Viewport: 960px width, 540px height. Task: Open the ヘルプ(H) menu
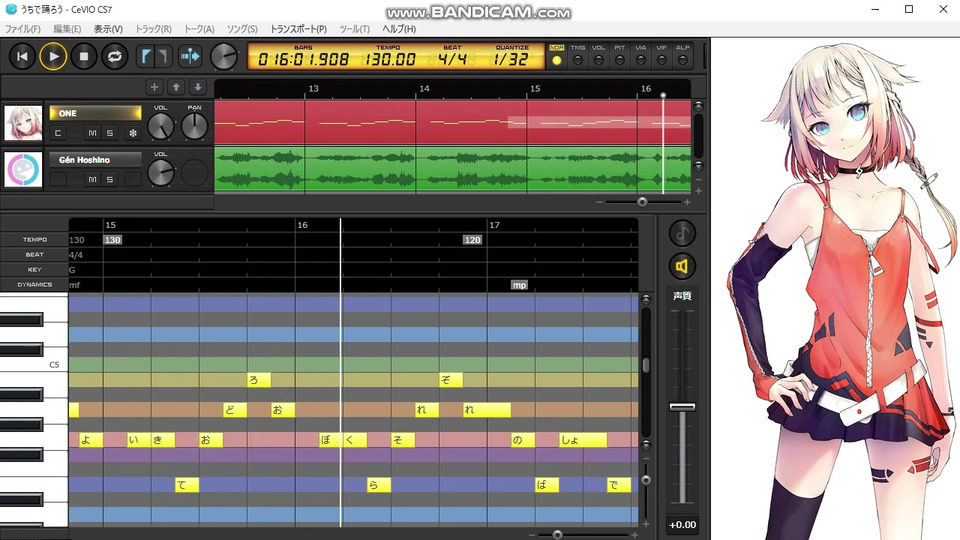coord(399,29)
